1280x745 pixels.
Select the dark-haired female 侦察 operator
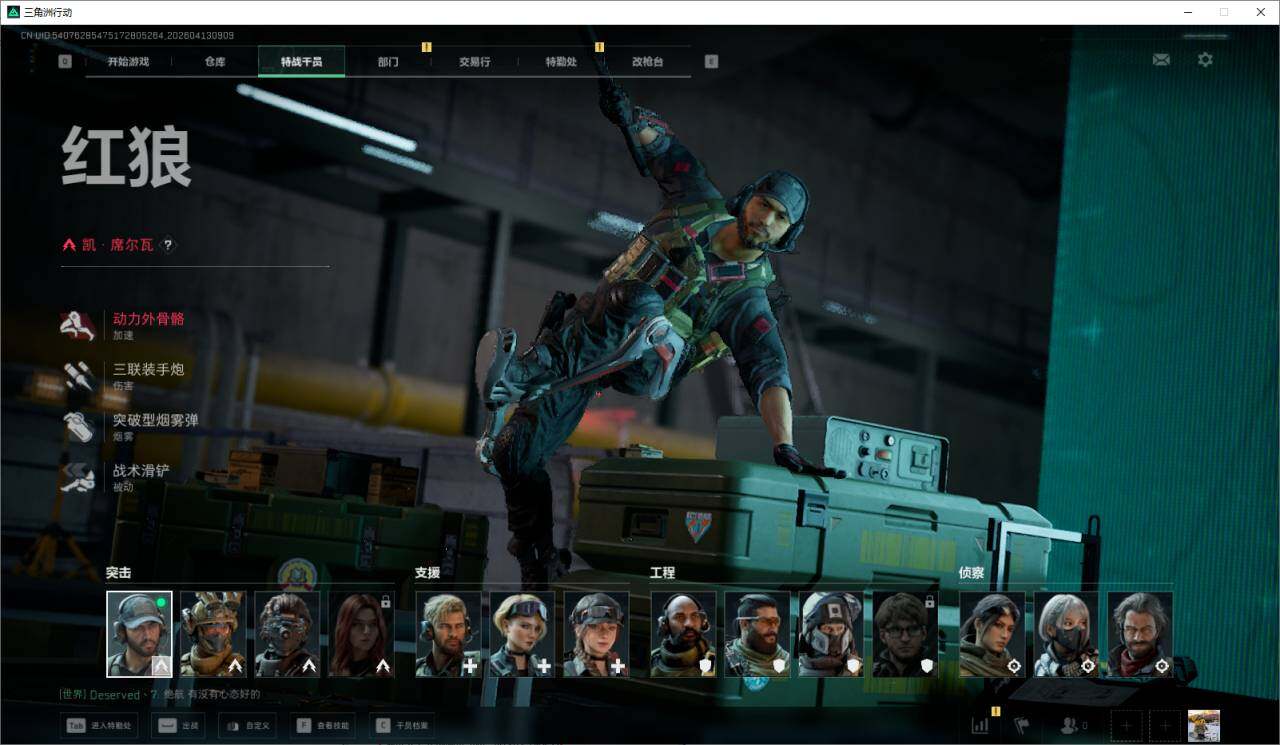click(992, 634)
